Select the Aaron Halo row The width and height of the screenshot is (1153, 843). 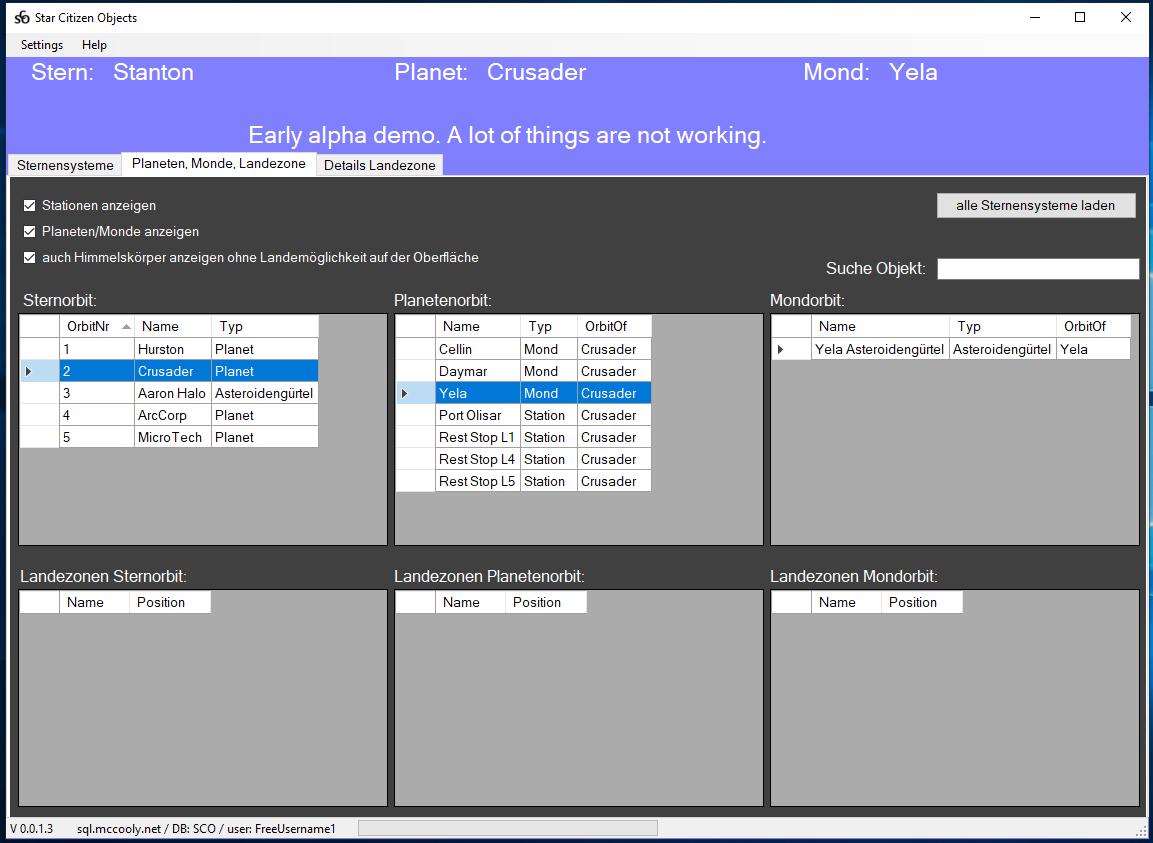[x=169, y=393]
